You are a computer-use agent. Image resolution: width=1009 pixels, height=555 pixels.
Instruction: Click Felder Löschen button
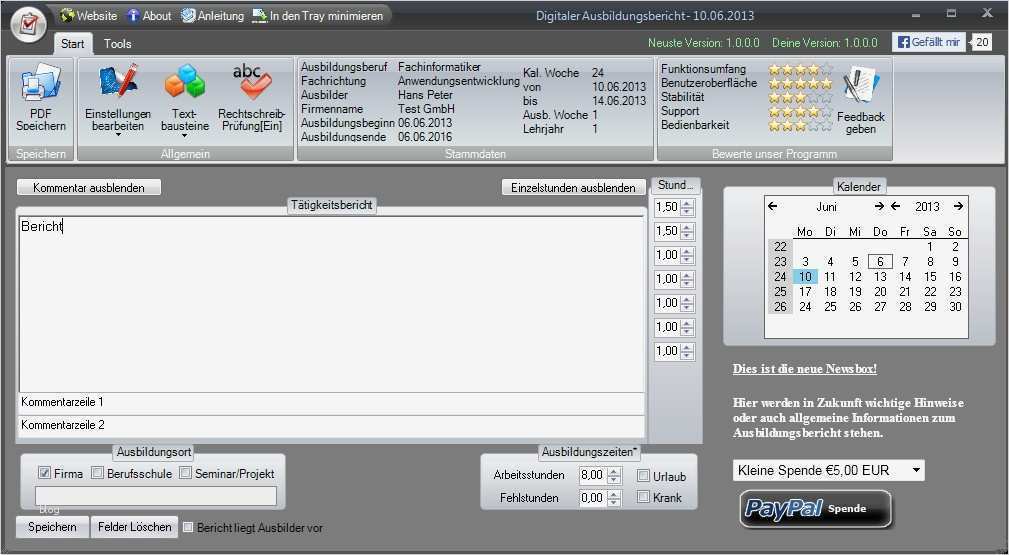point(134,527)
